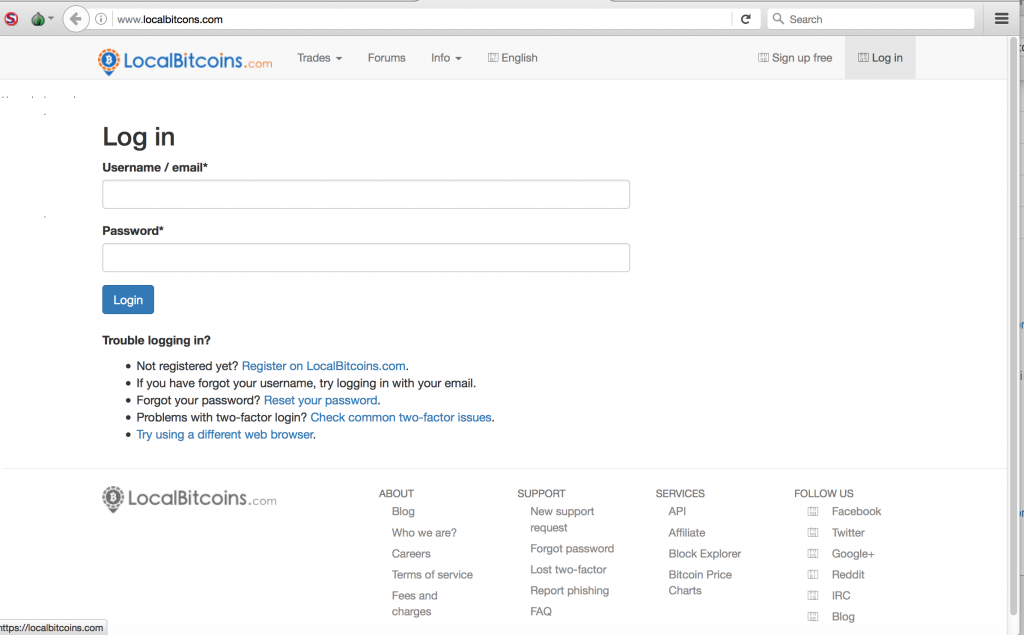Open the Affiliate services link

pos(686,532)
